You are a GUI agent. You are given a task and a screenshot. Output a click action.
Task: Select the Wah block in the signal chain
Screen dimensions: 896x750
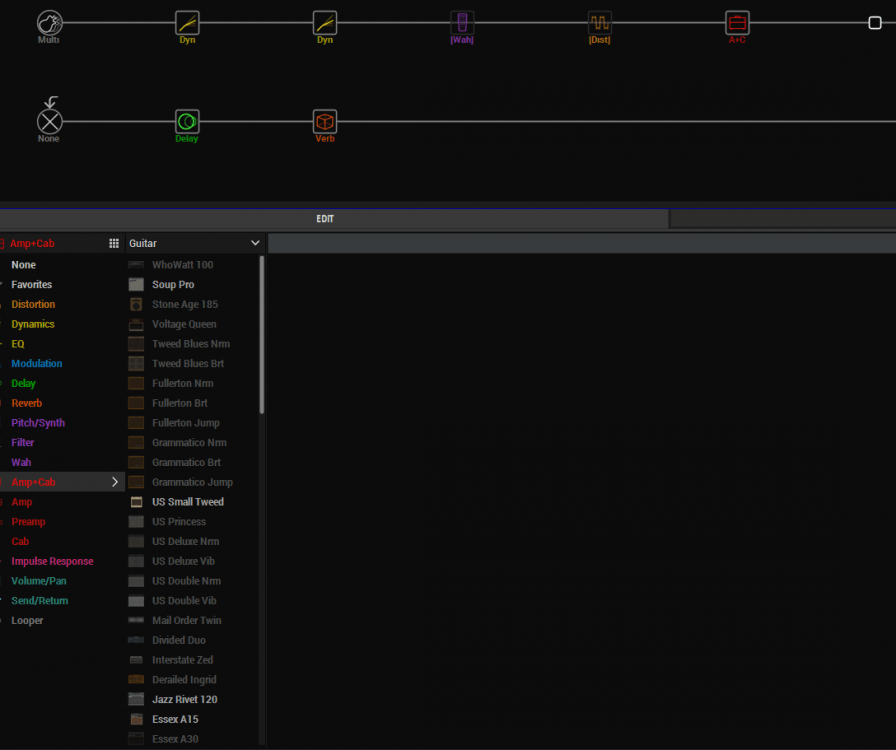pyautogui.click(x=462, y=23)
